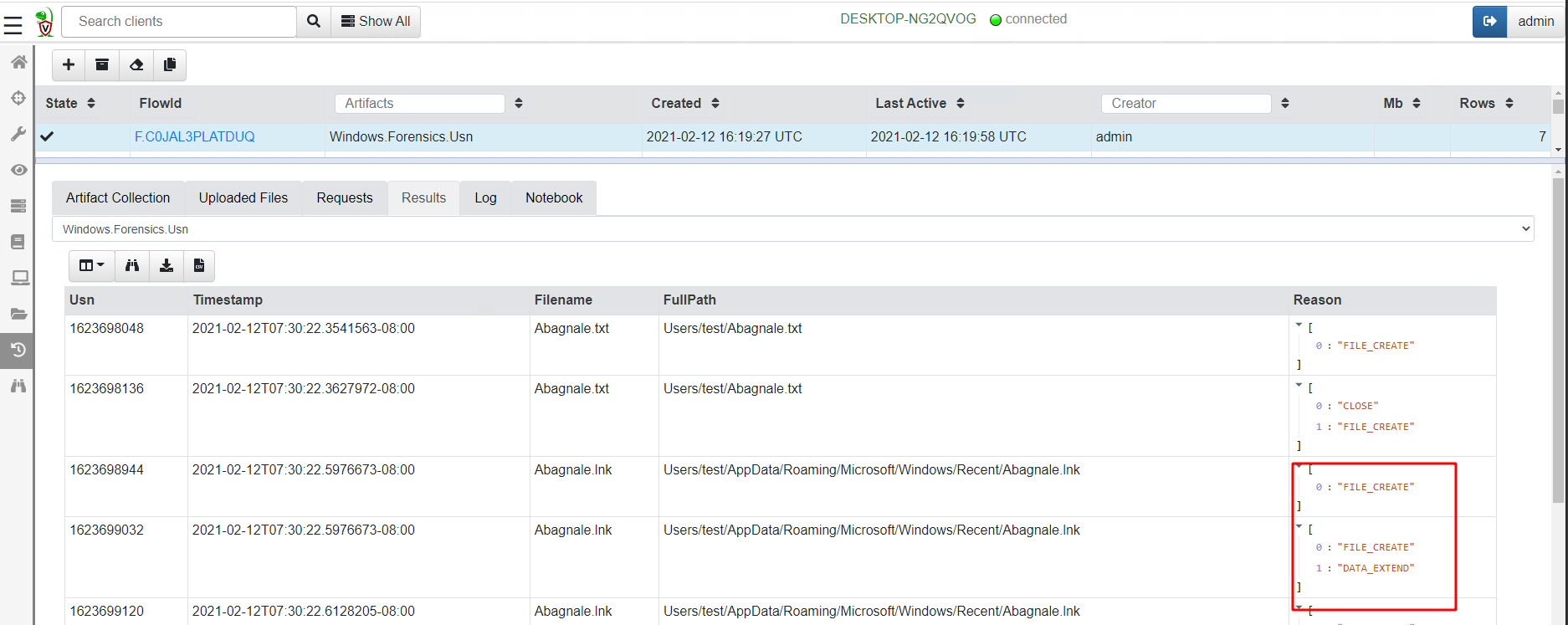Copy the collection with duplicate icon
This screenshot has width=1568, height=625.
tap(170, 64)
